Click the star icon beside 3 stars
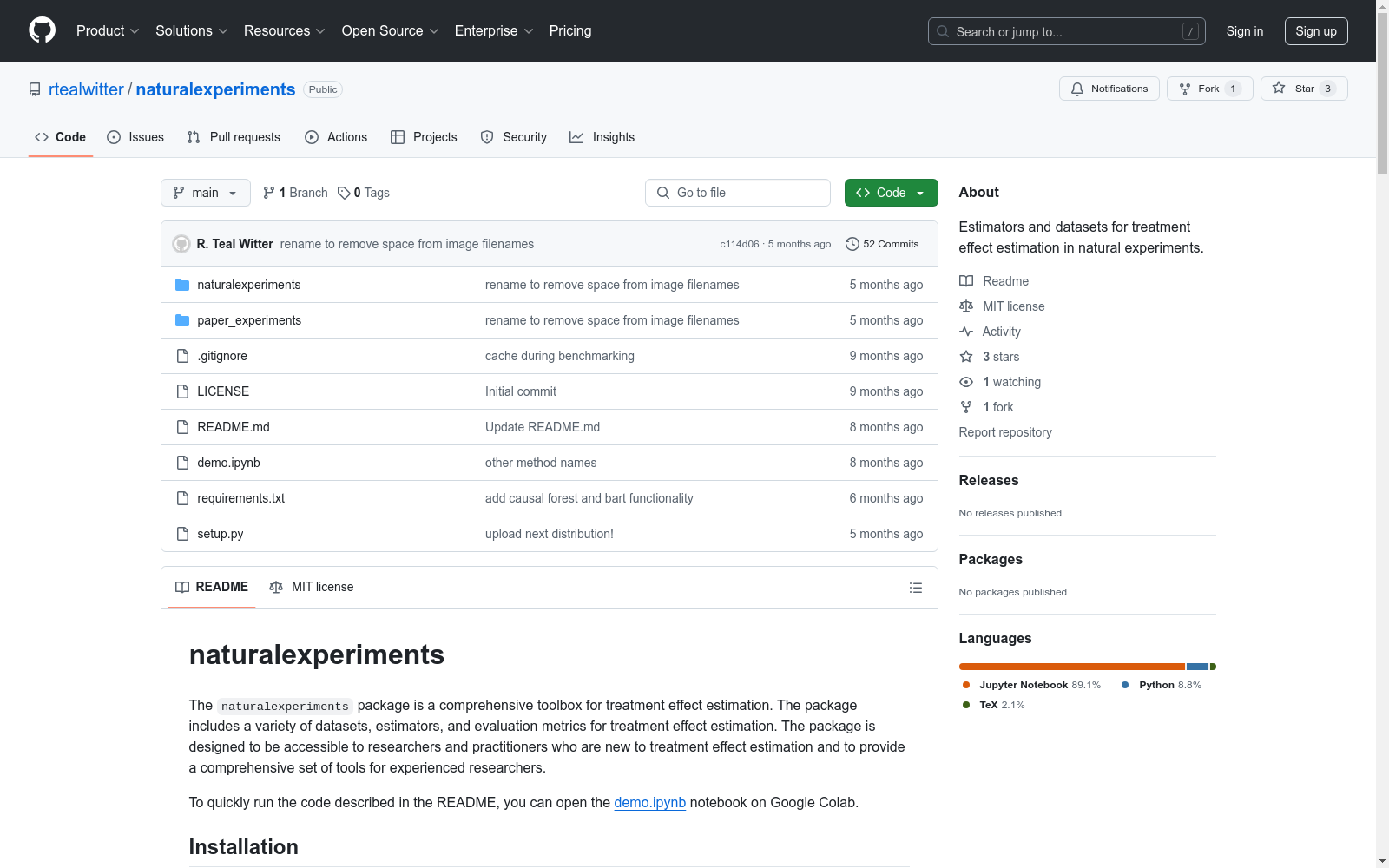Screen dimensions: 1389x868 tap(966, 357)
